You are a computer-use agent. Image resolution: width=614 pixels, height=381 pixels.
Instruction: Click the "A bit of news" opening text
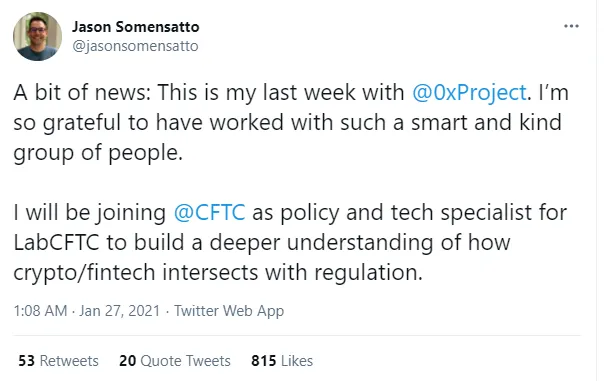[82, 93]
